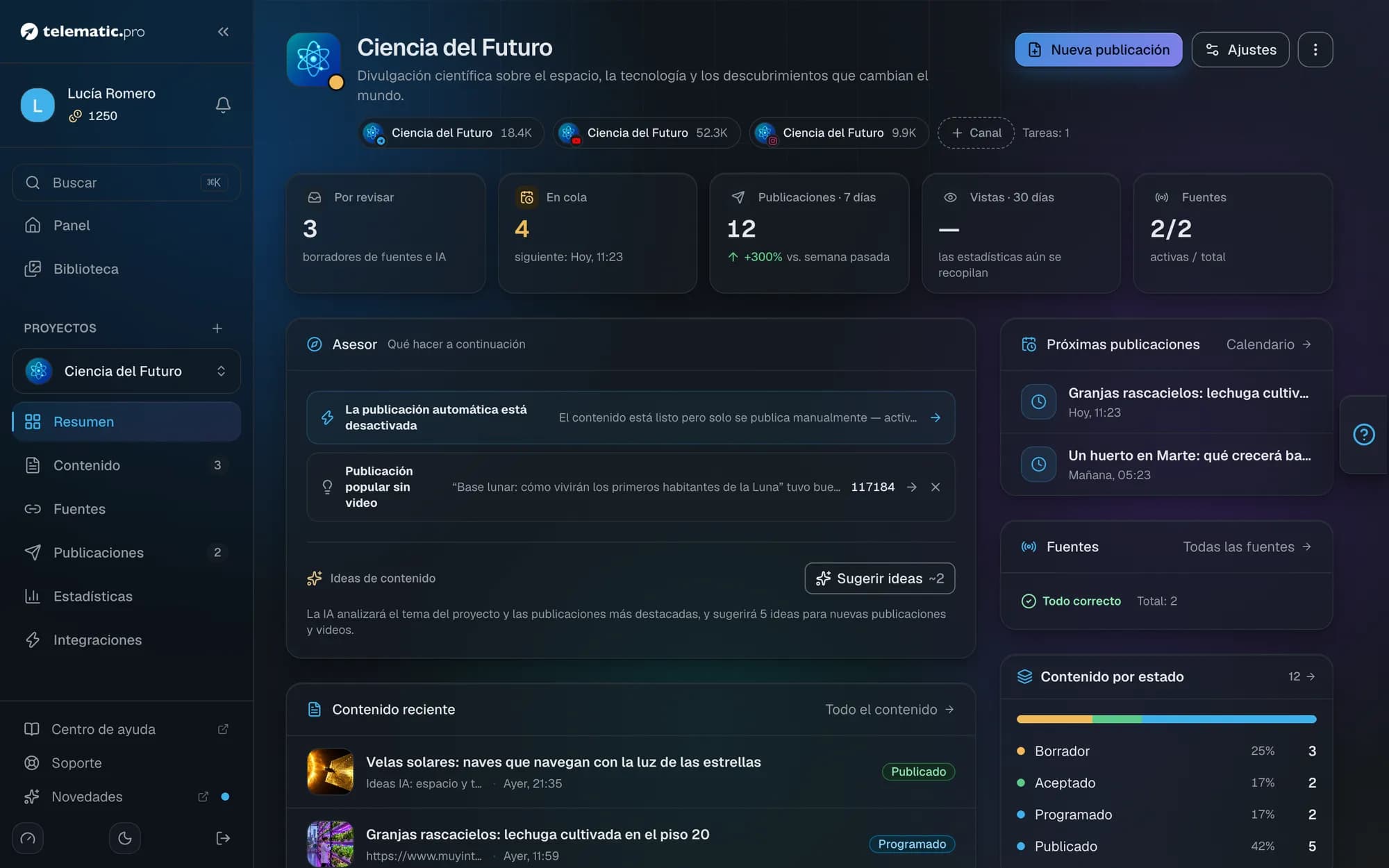Select the 52.3K Ciencia del Futuro channel
1389x868 pixels.
click(x=647, y=133)
